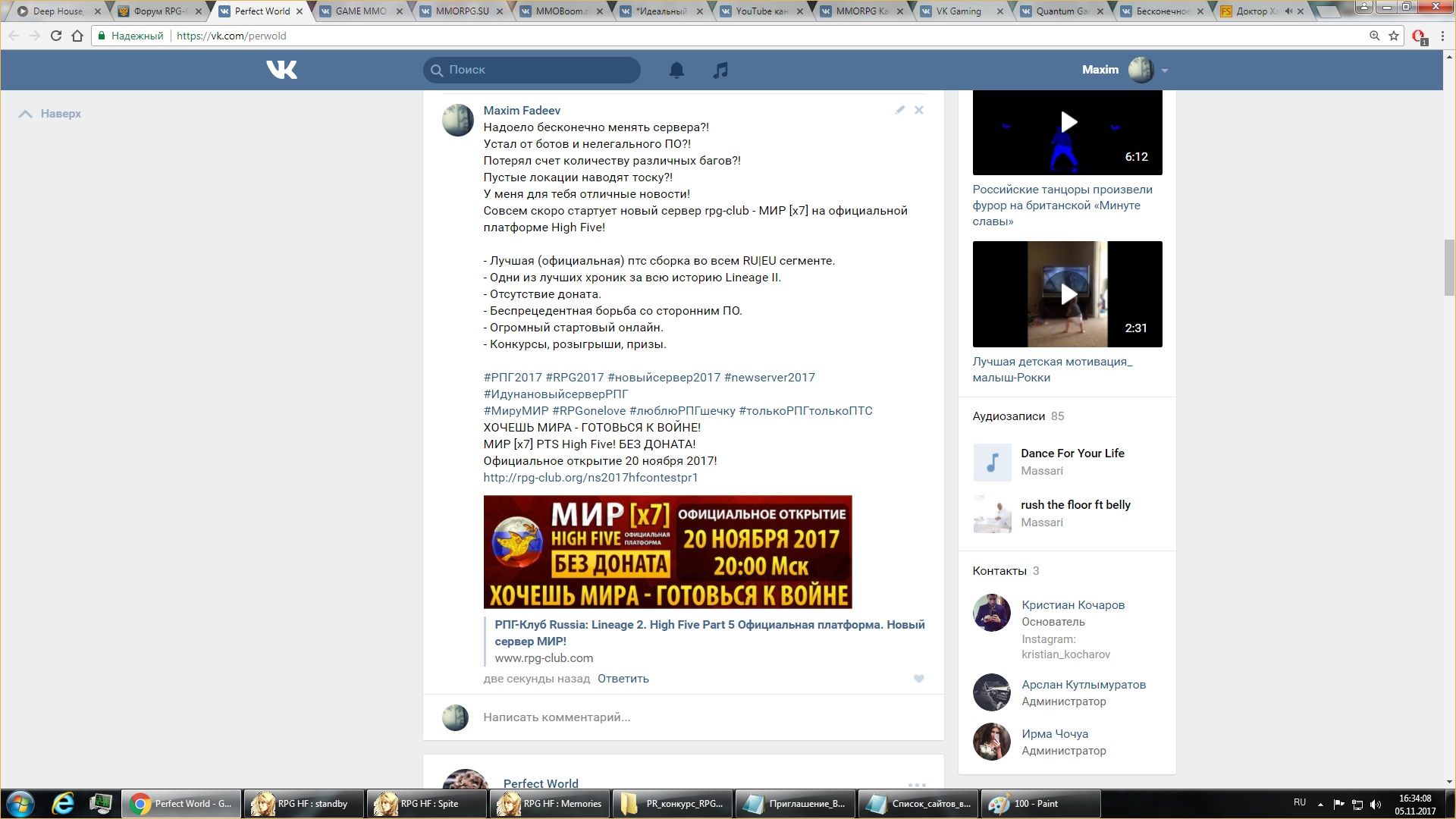Focus the Поиск search field

click(x=532, y=70)
